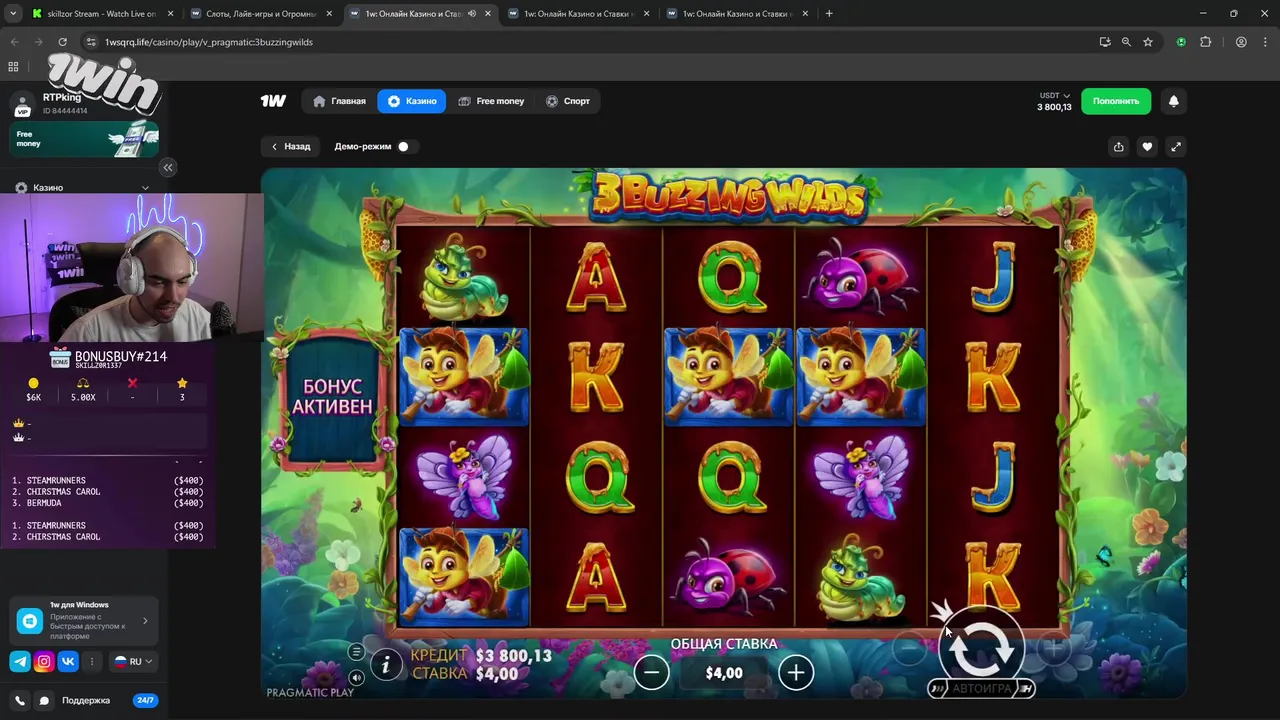1280x720 pixels.
Task: Close the skillzor Stream browser tab
Action: (x=171, y=14)
